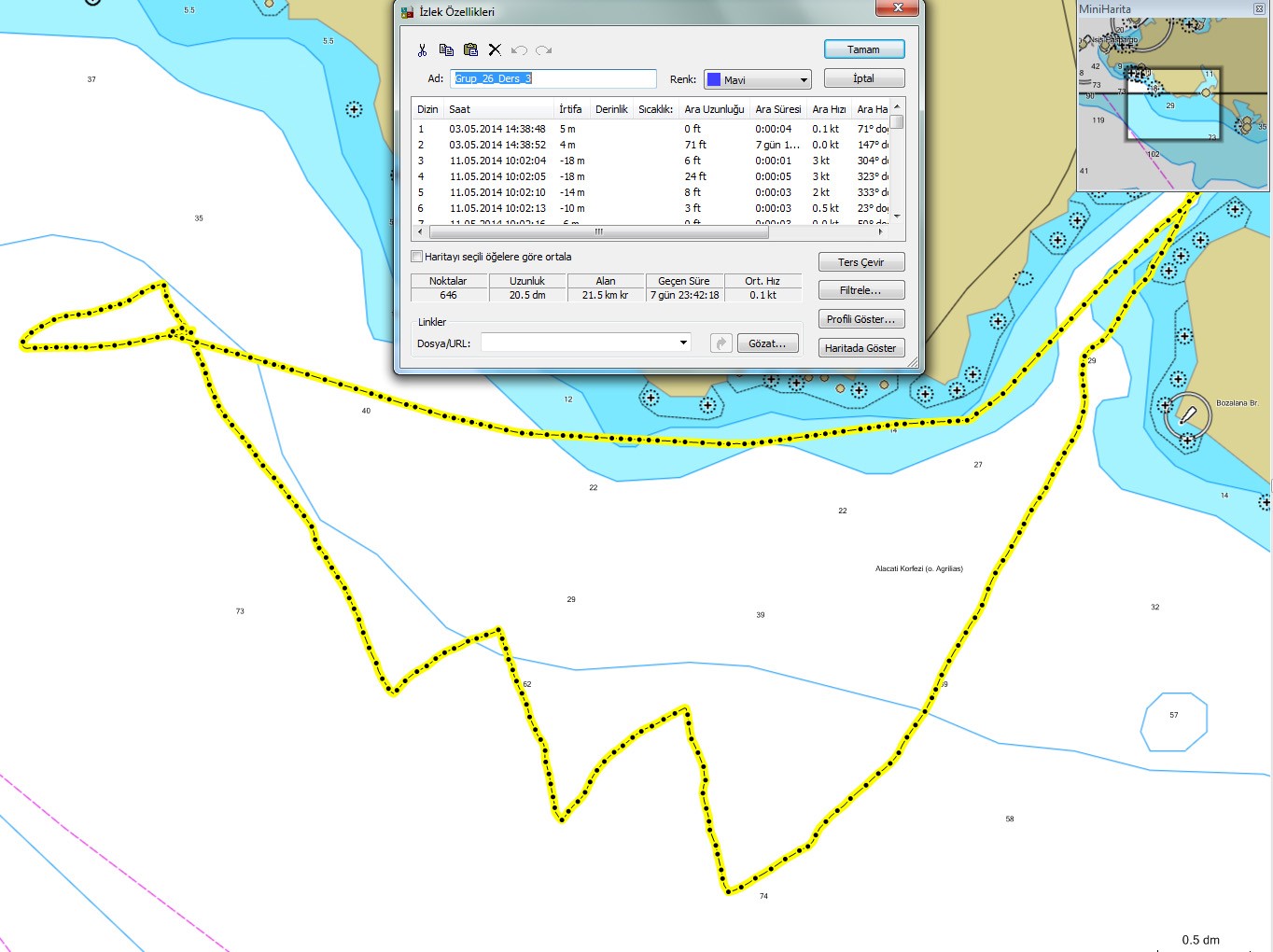This screenshot has width=1273, height=952.
Task: Click the Redo arrow icon
Action: 543,50
